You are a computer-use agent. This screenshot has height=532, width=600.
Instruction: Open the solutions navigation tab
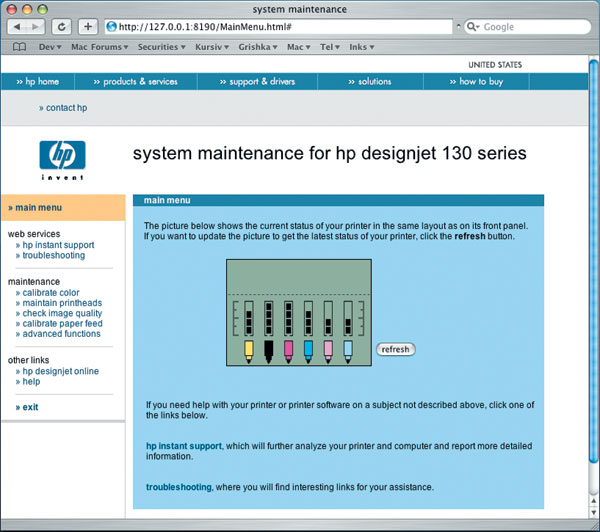(x=370, y=82)
